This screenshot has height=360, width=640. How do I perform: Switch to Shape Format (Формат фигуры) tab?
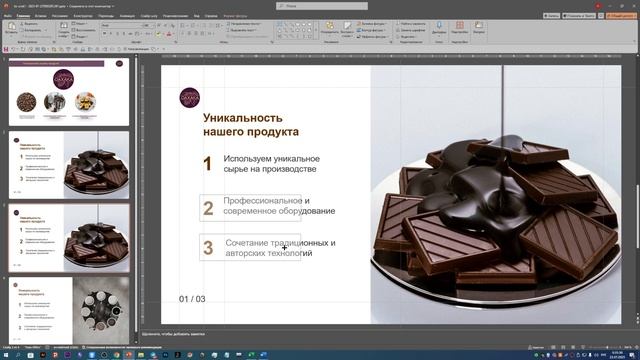tap(236, 16)
